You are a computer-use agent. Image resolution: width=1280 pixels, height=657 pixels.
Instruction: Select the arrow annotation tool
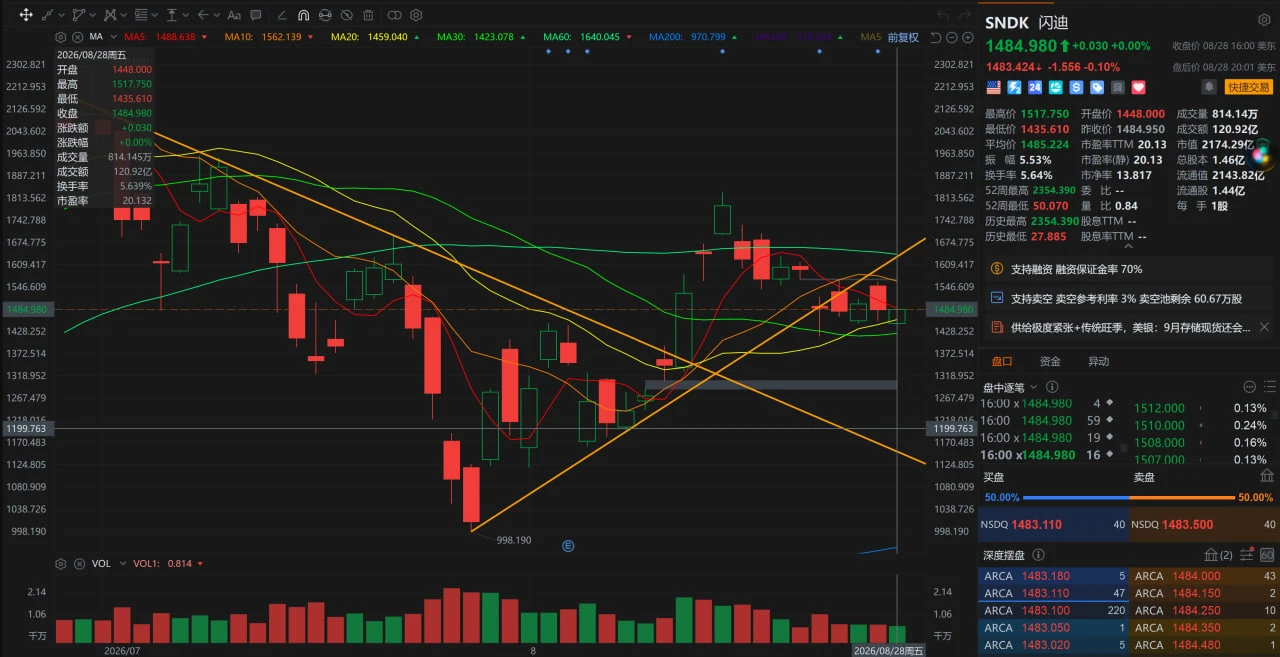coord(203,15)
